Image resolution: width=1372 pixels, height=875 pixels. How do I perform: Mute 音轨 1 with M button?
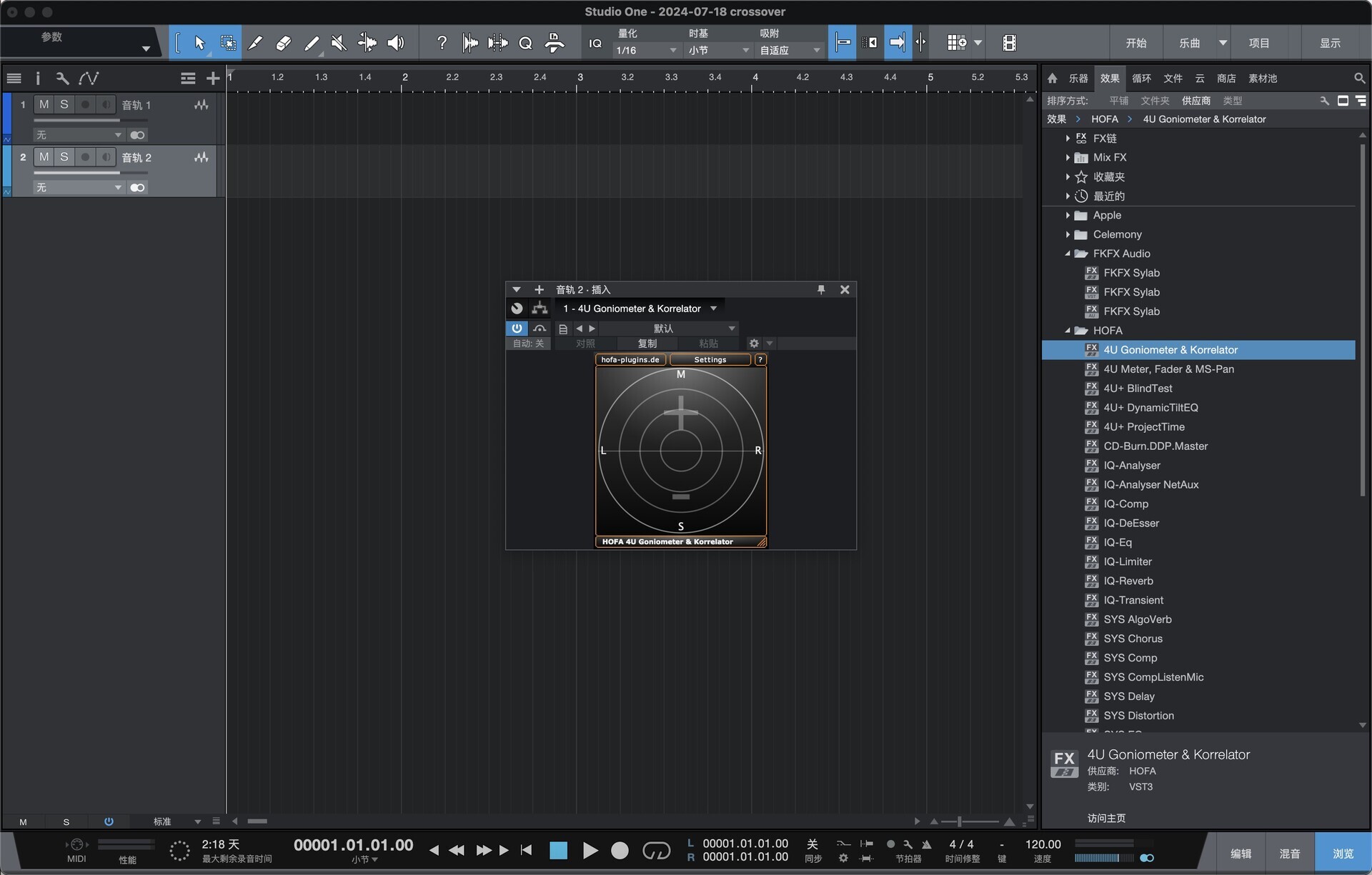44,104
